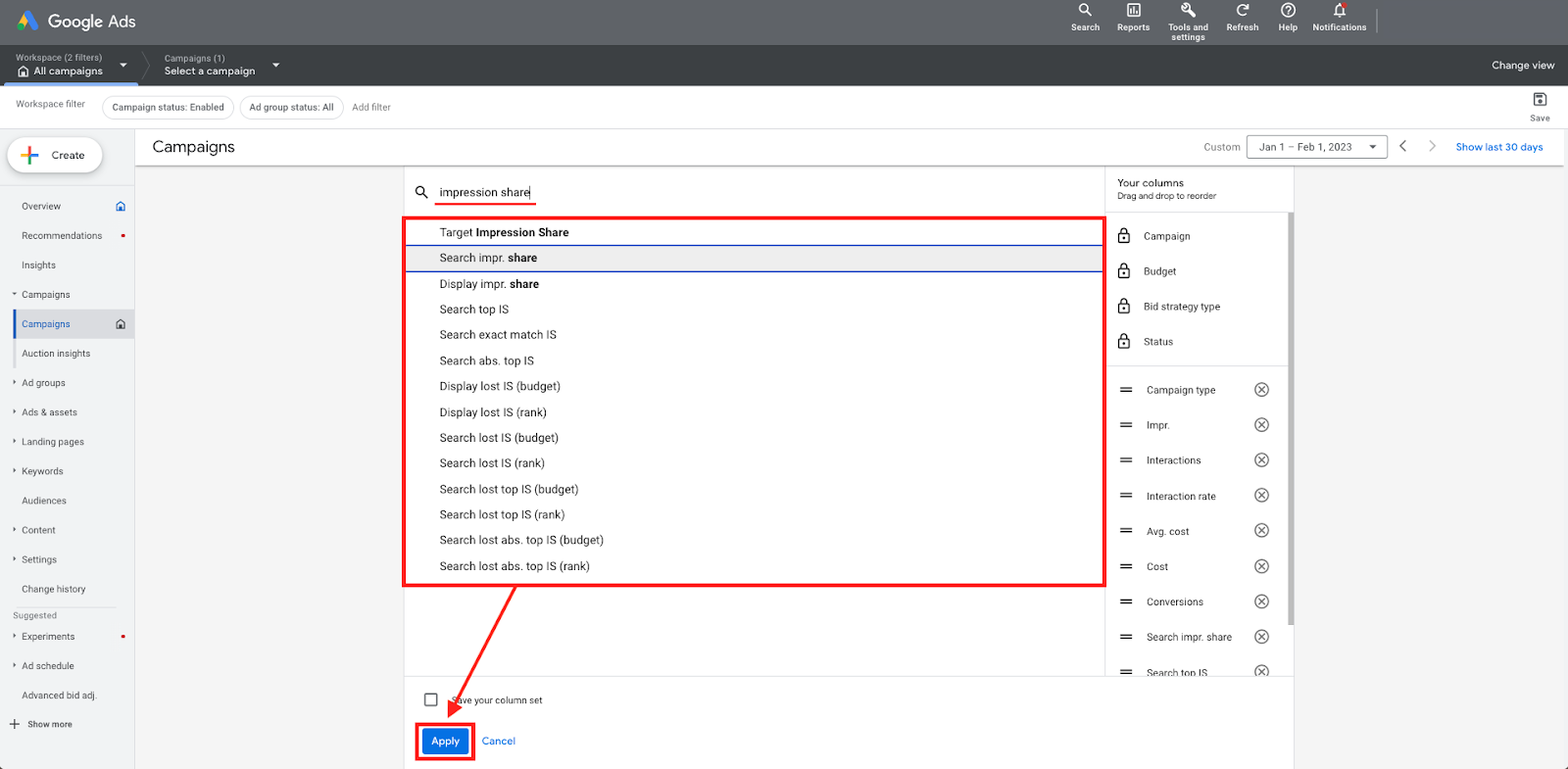
Task: Open the Notifications bell
Action: [1339, 18]
